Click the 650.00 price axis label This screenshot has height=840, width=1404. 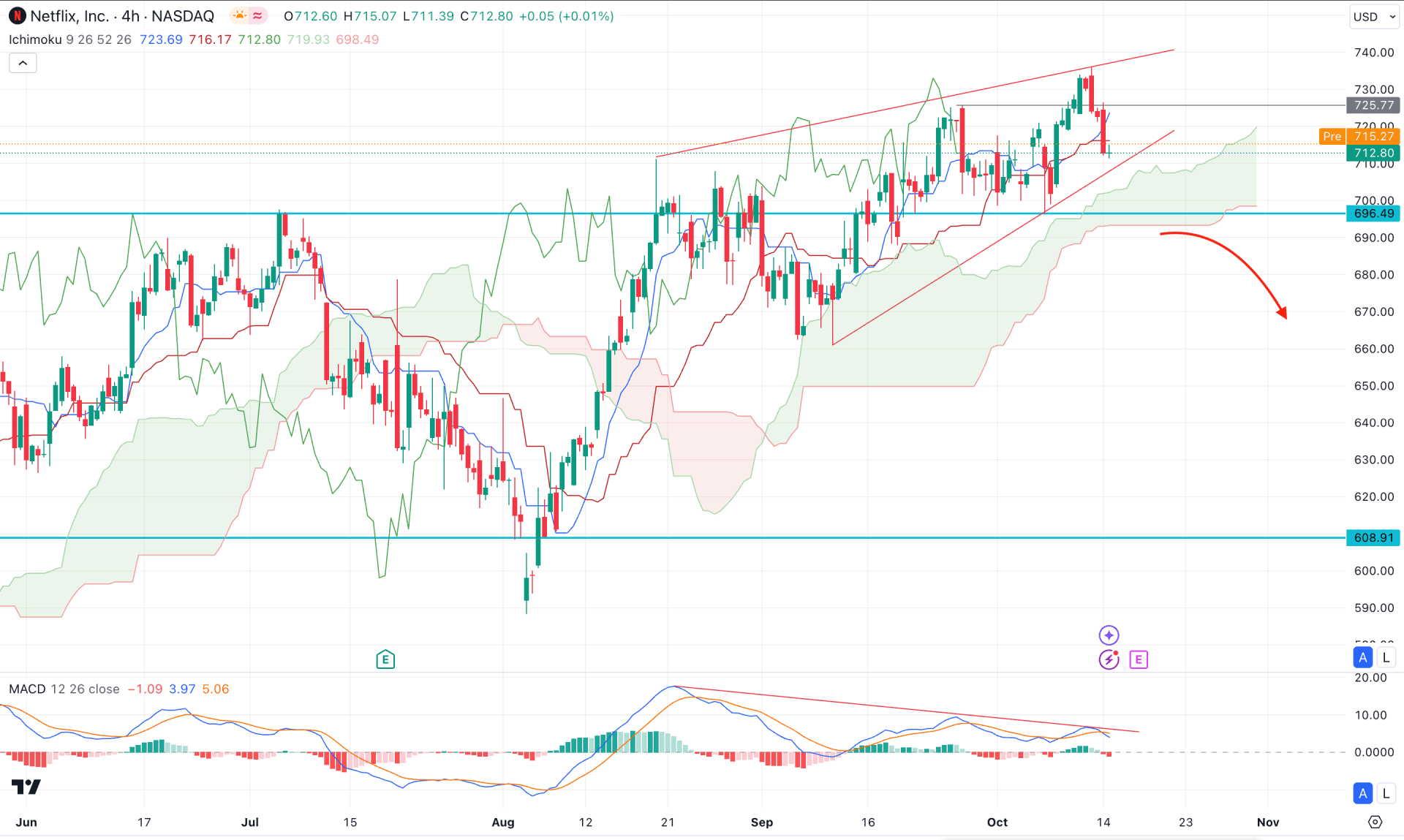click(x=1373, y=386)
